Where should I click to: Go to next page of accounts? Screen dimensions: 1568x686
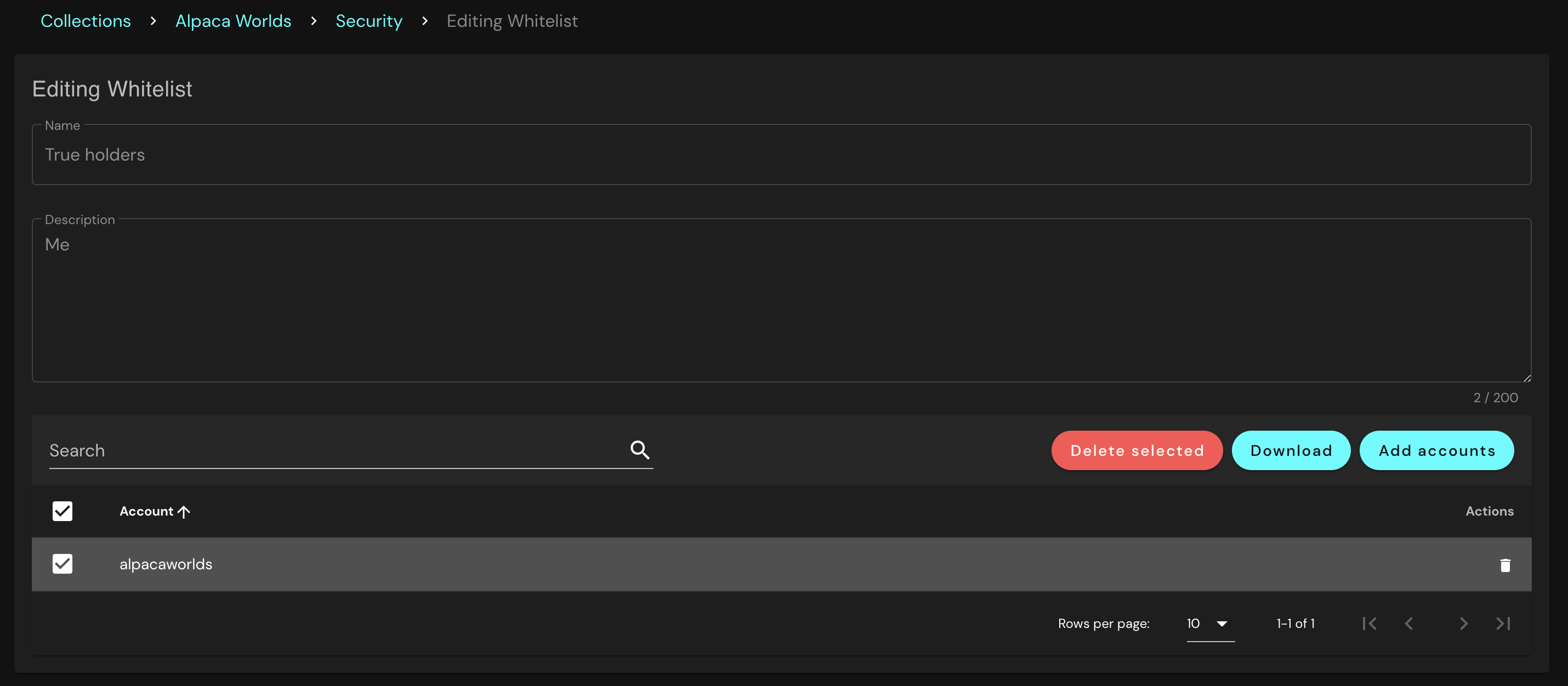1463,624
